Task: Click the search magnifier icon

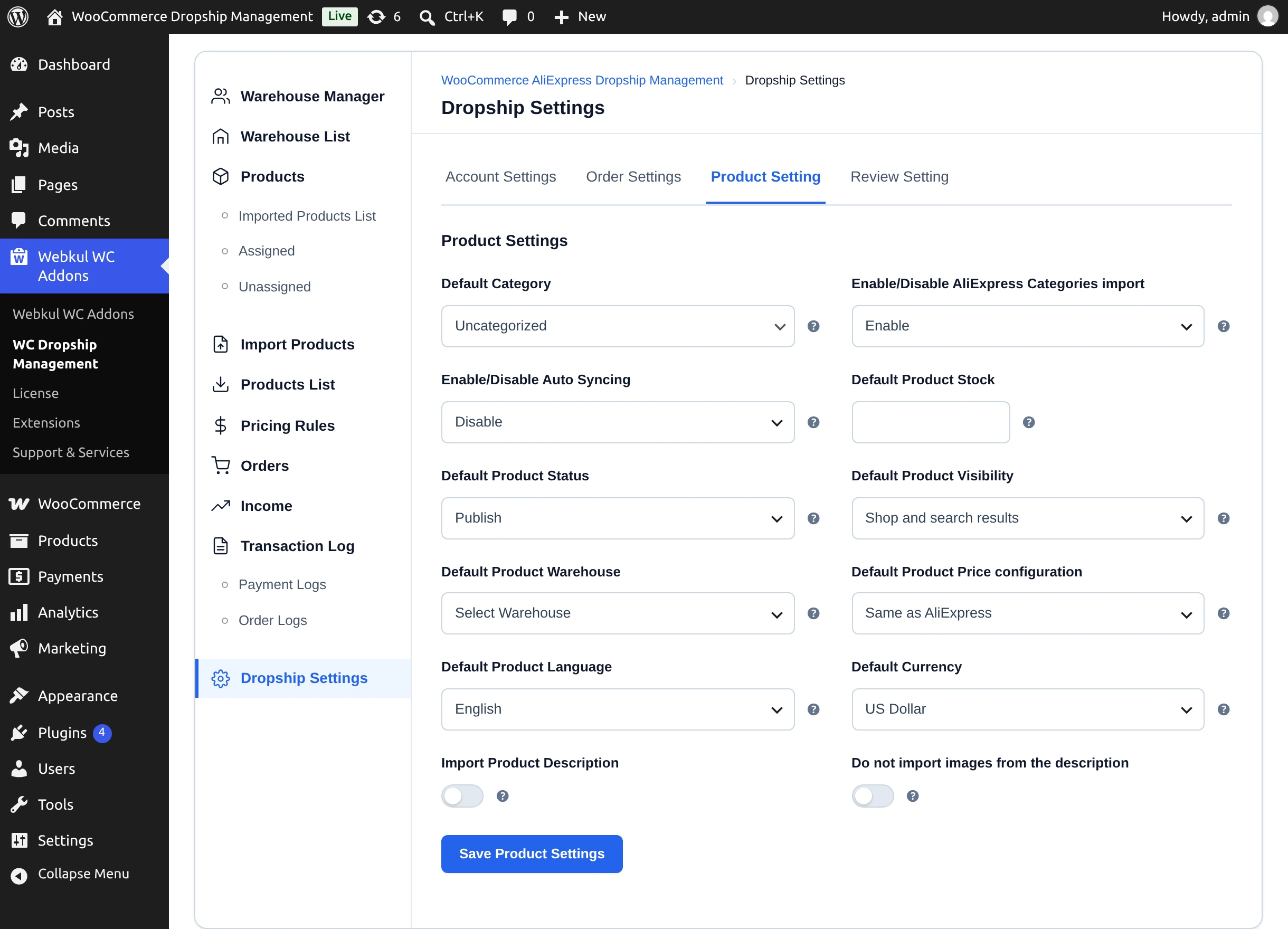Action: click(x=427, y=17)
